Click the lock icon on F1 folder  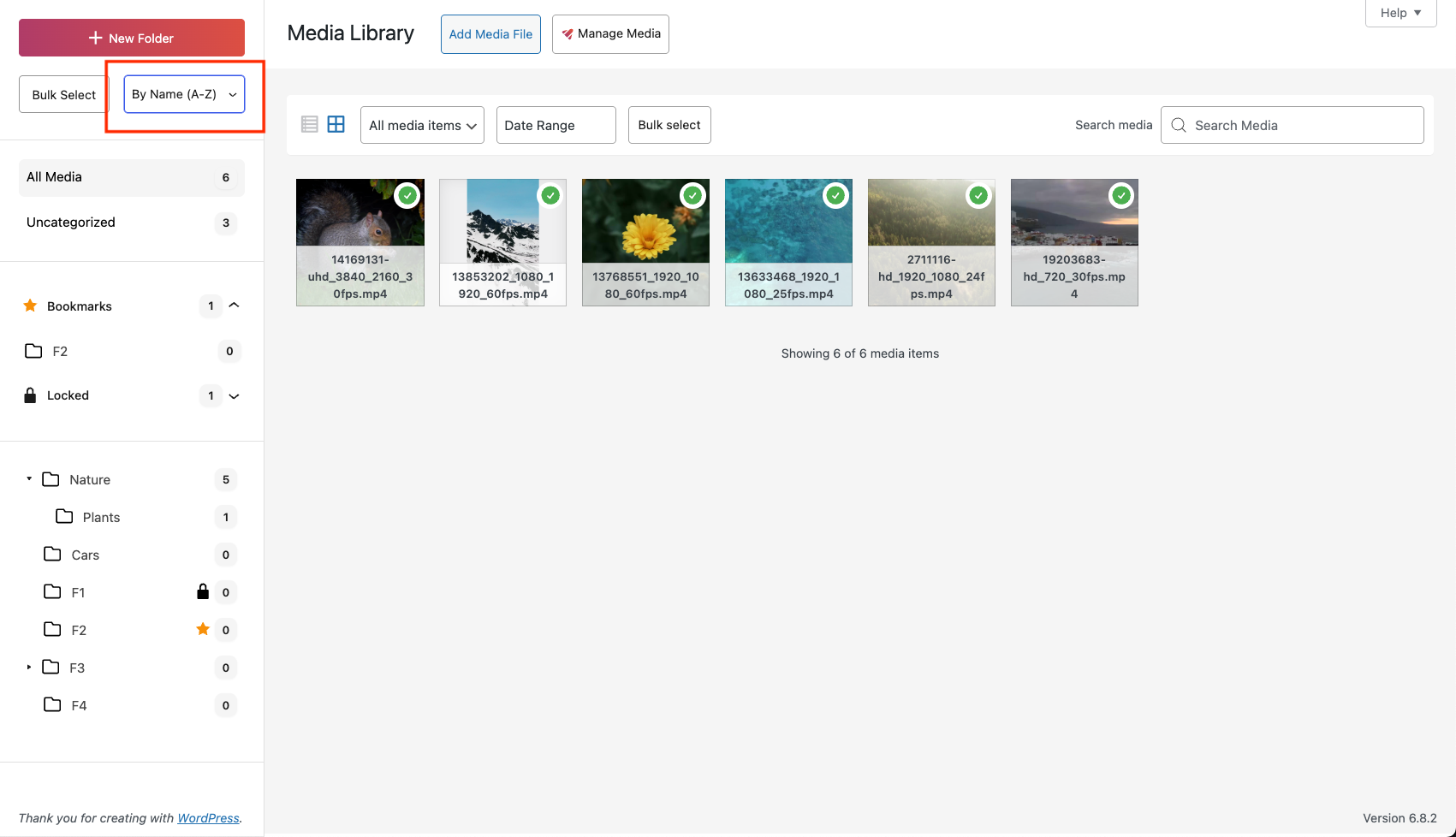click(203, 591)
